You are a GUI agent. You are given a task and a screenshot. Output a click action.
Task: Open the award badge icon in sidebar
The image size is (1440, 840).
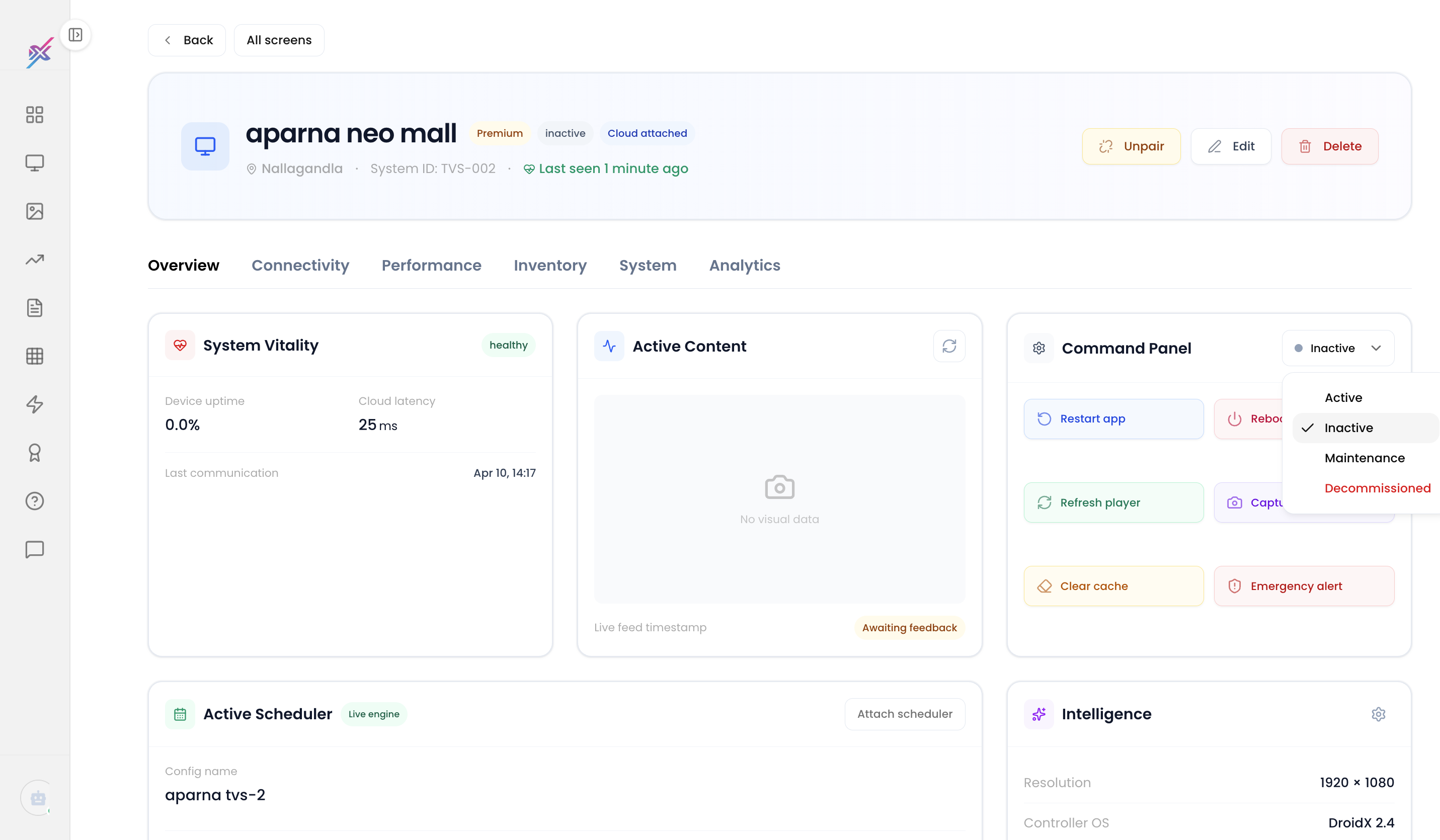click(35, 453)
